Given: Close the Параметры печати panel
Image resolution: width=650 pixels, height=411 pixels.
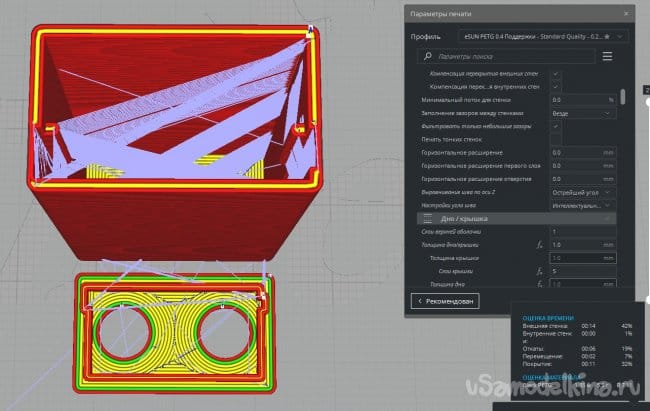Looking at the screenshot, I should (x=626, y=14).
